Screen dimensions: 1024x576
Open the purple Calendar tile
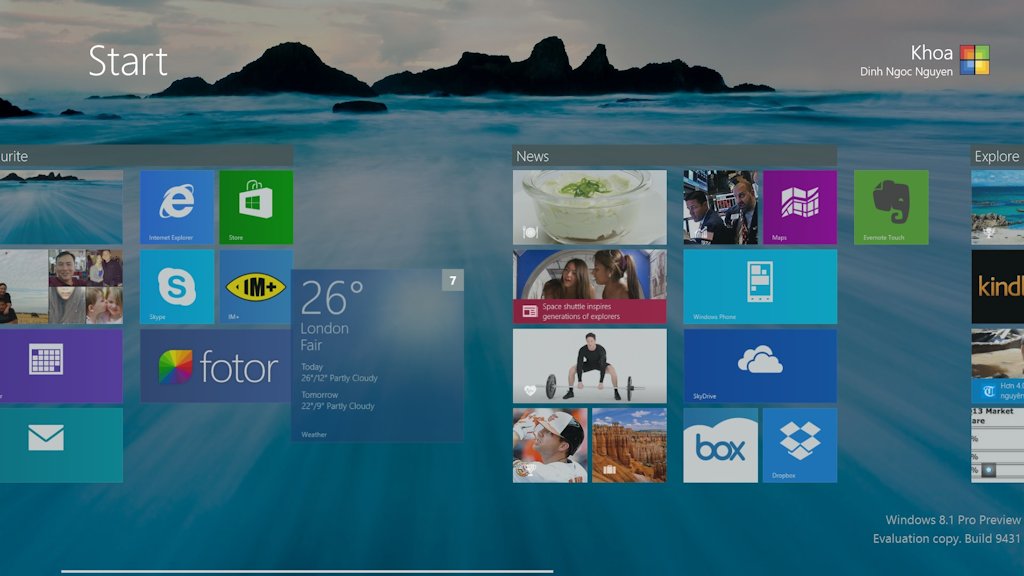61,366
